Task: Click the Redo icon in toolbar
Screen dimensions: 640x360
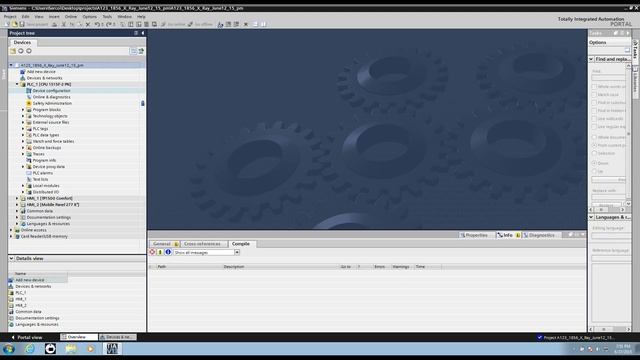Action: (109, 24)
